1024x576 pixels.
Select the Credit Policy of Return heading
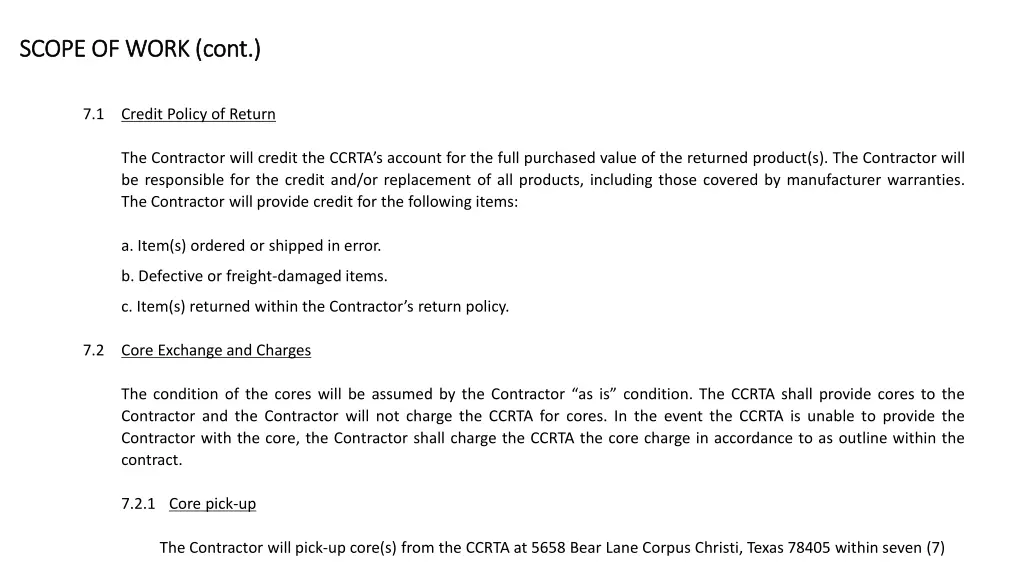[x=199, y=114]
